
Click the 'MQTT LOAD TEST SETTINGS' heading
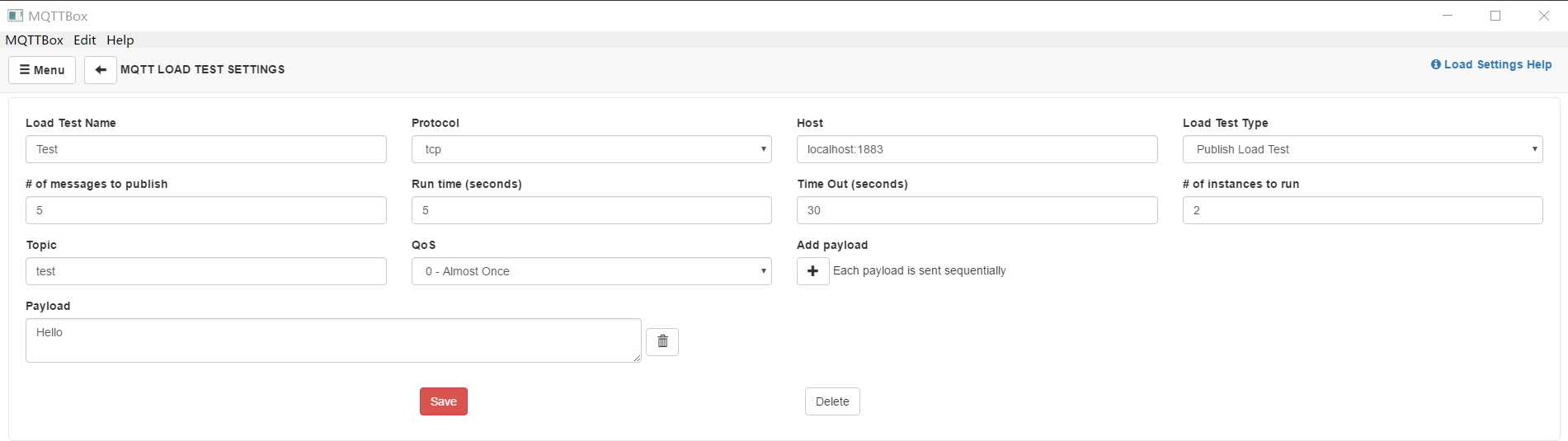tap(203, 70)
